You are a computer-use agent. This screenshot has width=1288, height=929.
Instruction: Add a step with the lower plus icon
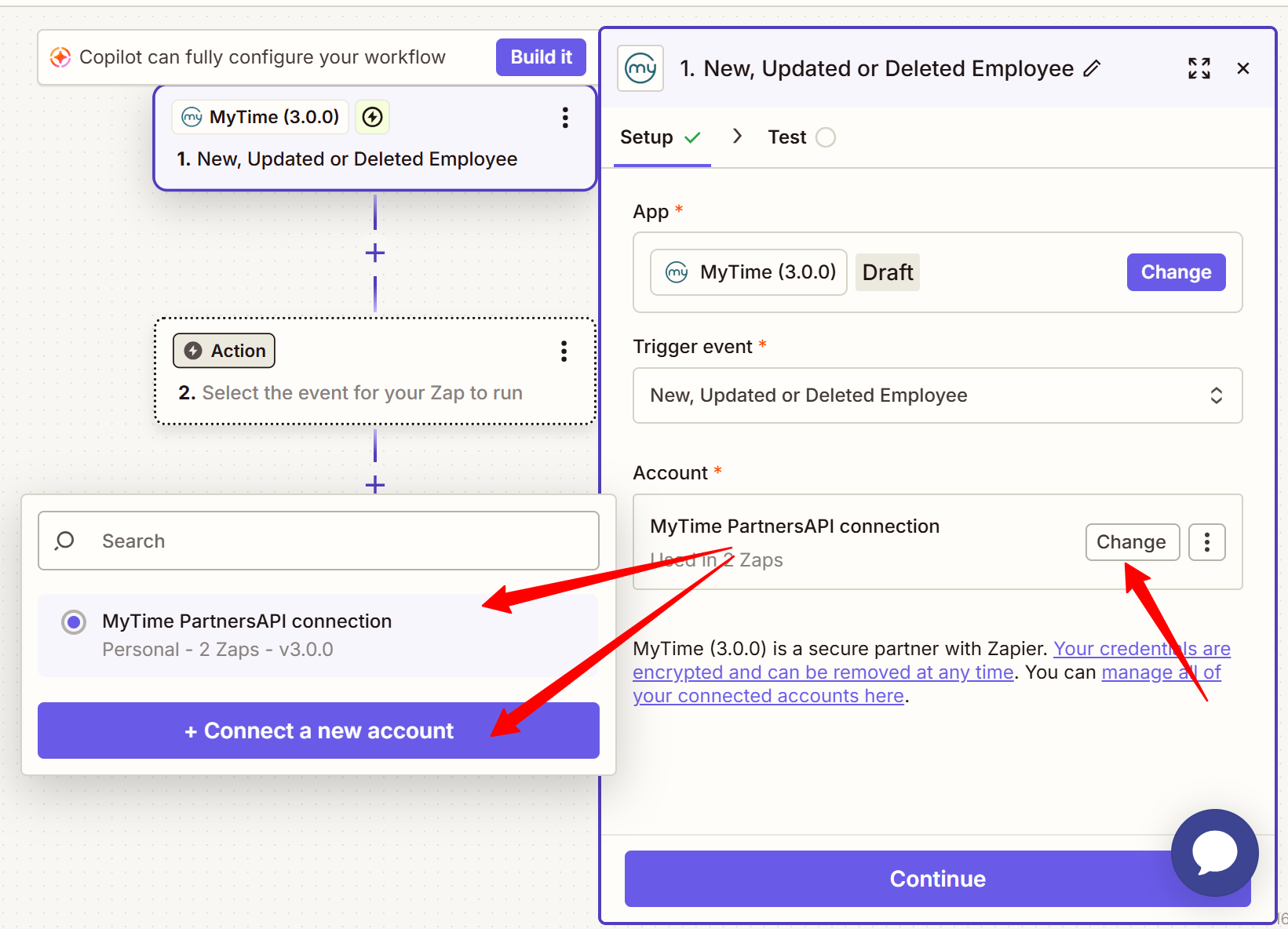coord(375,485)
